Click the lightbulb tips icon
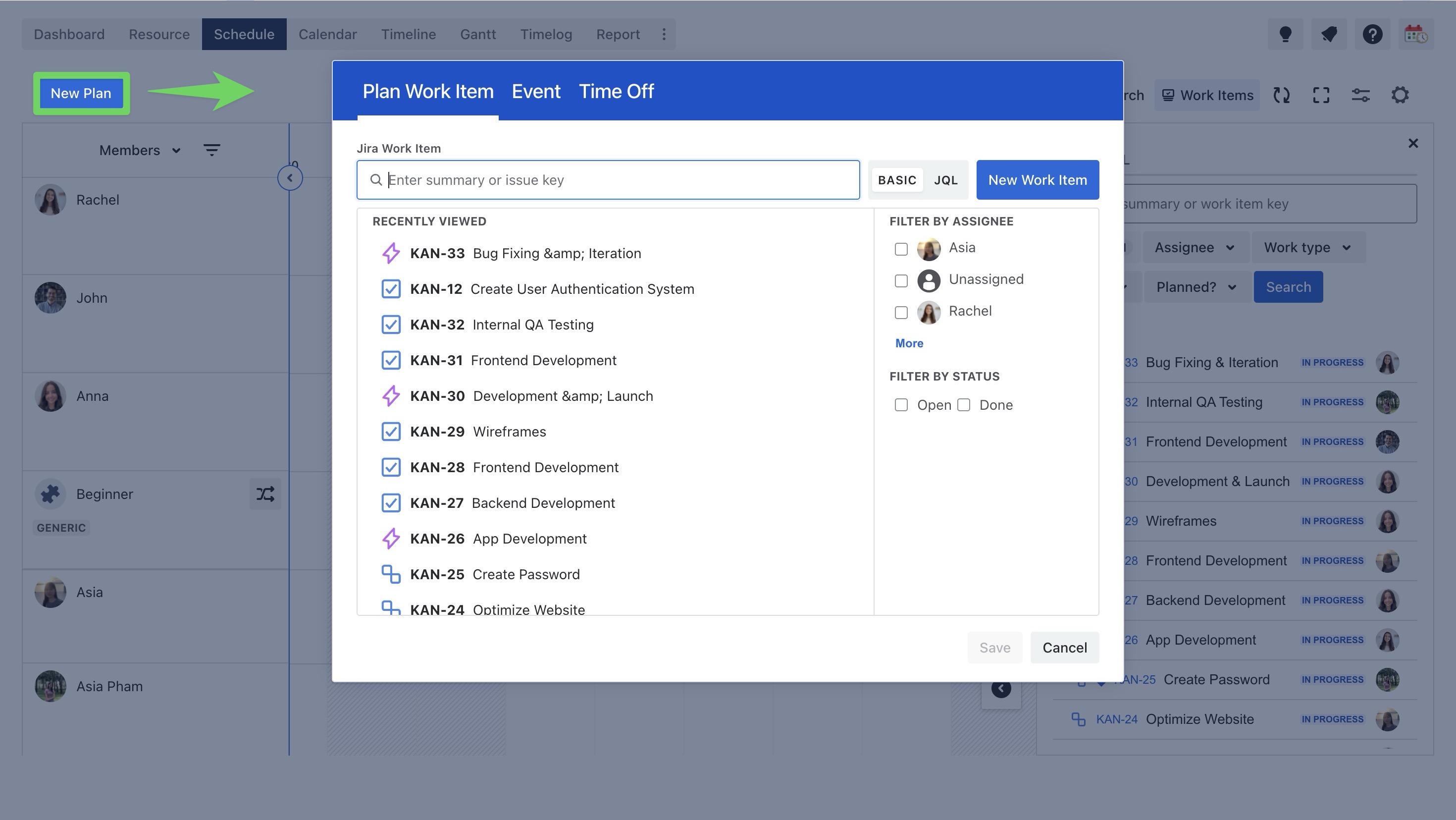1456x820 pixels. [1285, 35]
